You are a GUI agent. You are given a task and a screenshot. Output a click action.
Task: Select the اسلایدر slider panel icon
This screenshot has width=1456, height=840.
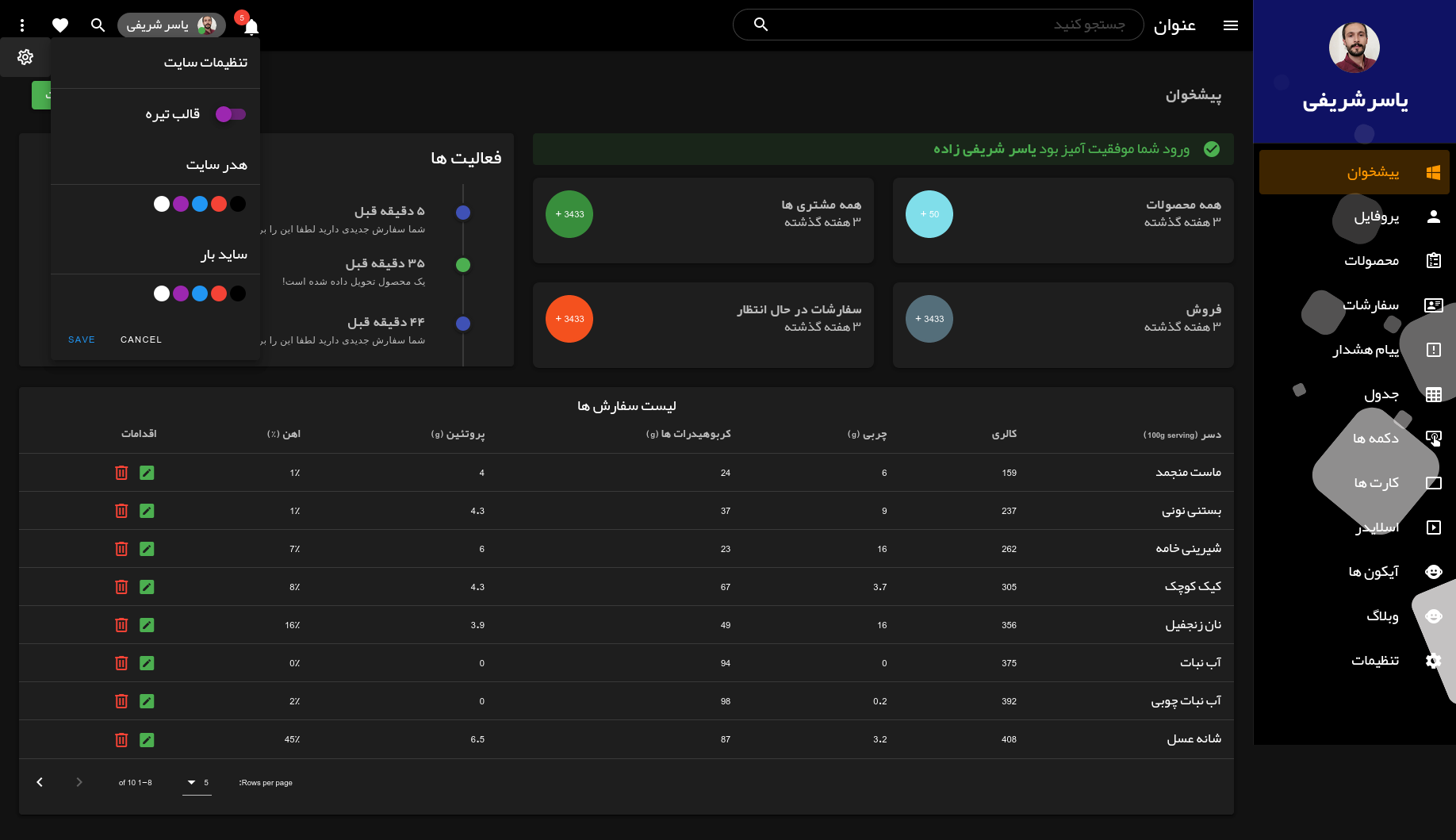[x=1433, y=527]
